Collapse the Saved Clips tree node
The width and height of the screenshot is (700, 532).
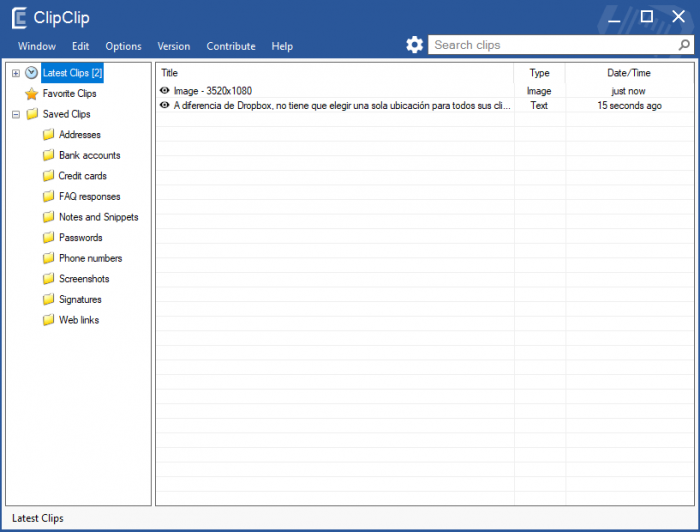(16, 114)
